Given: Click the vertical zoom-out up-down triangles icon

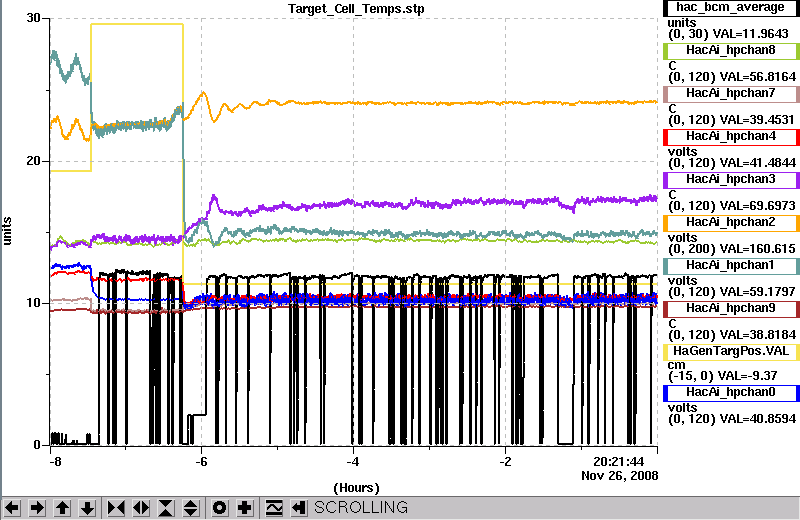Looking at the screenshot, I should [x=191, y=508].
